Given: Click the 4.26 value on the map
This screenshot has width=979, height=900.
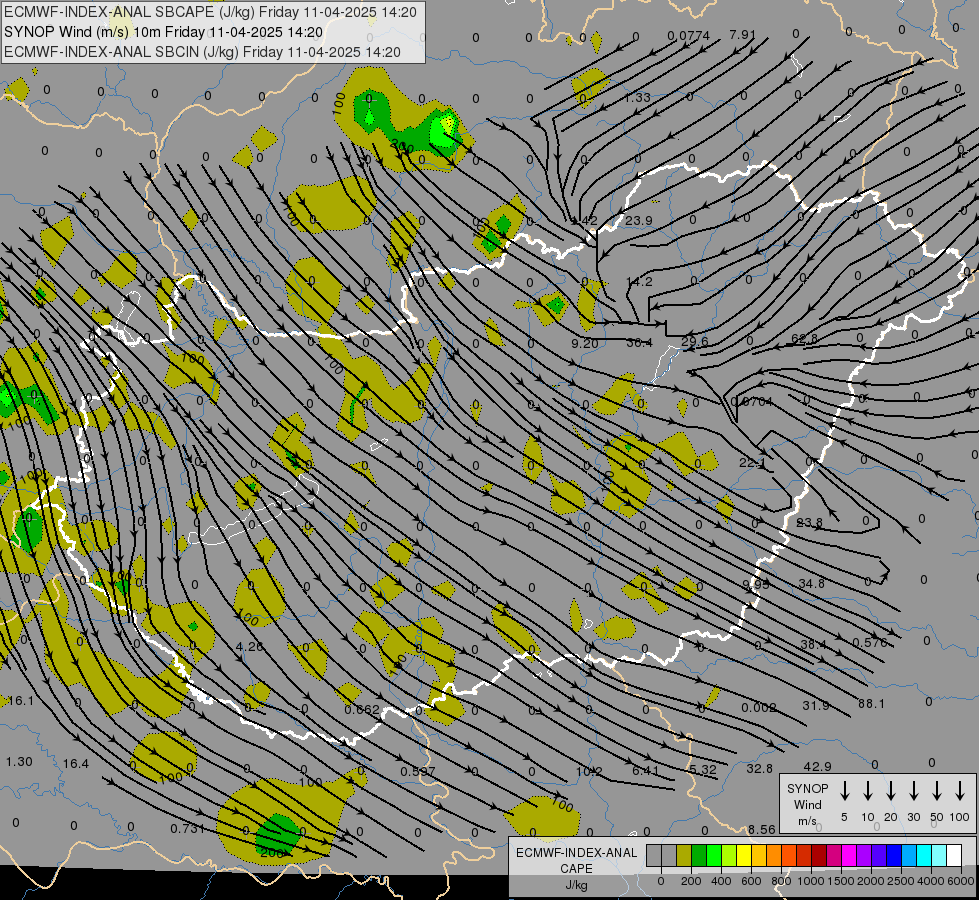Looking at the screenshot, I should (x=250, y=646).
